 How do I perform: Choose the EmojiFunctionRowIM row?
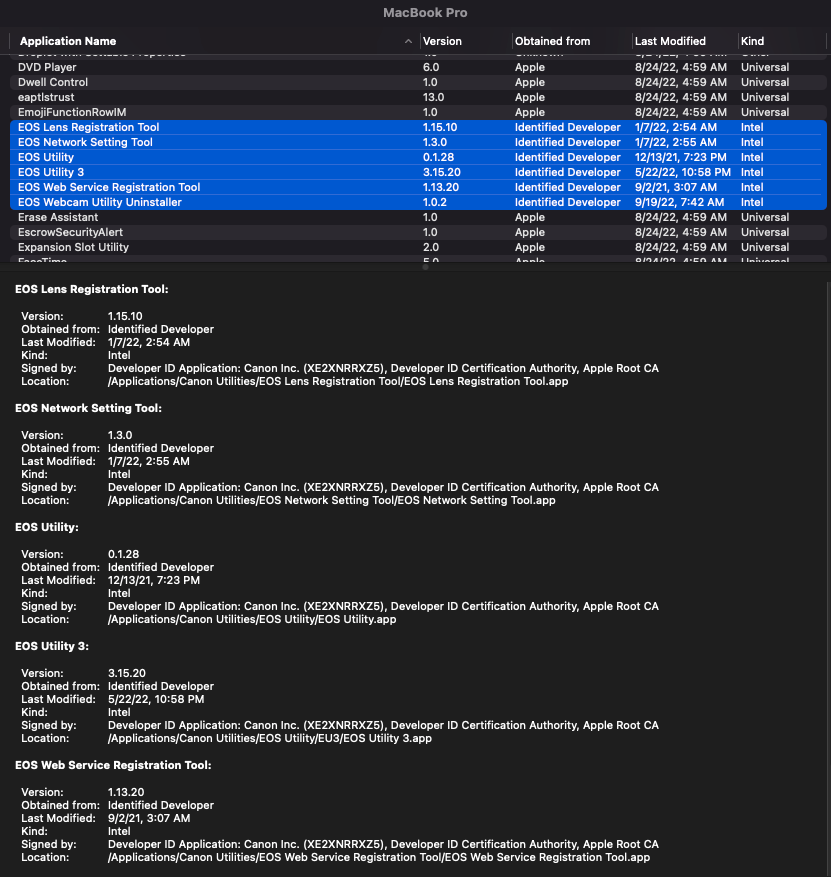pyautogui.click(x=73, y=112)
